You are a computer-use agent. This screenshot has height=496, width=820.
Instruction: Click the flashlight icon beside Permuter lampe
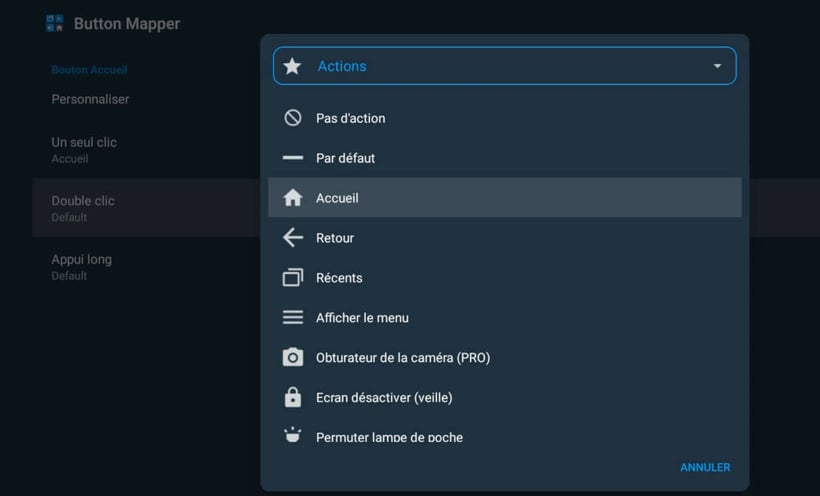(x=293, y=435)
